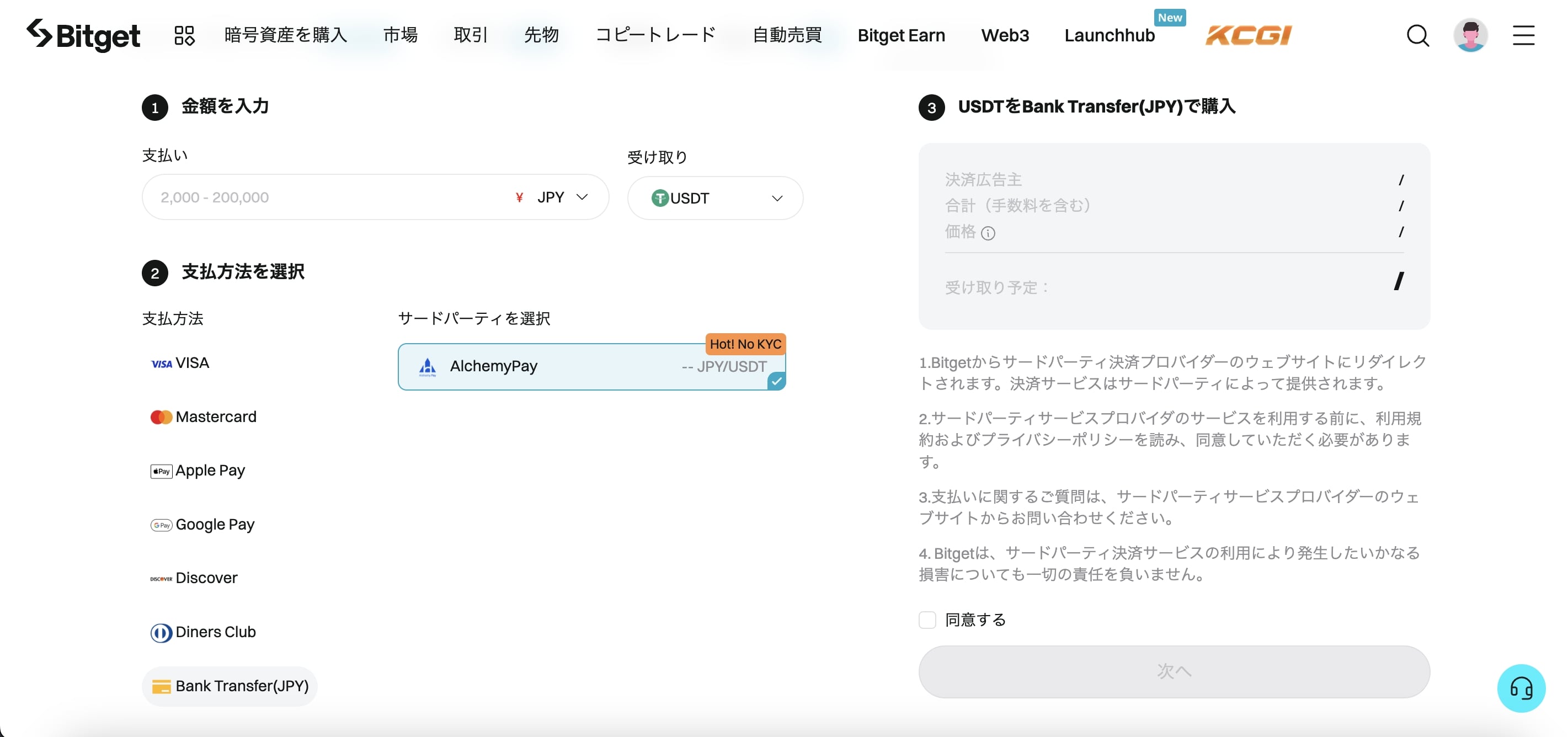1568x737 pixels.
Task: Click the Discover card logo
Action: pyautogui.click(x=161, y=579)
